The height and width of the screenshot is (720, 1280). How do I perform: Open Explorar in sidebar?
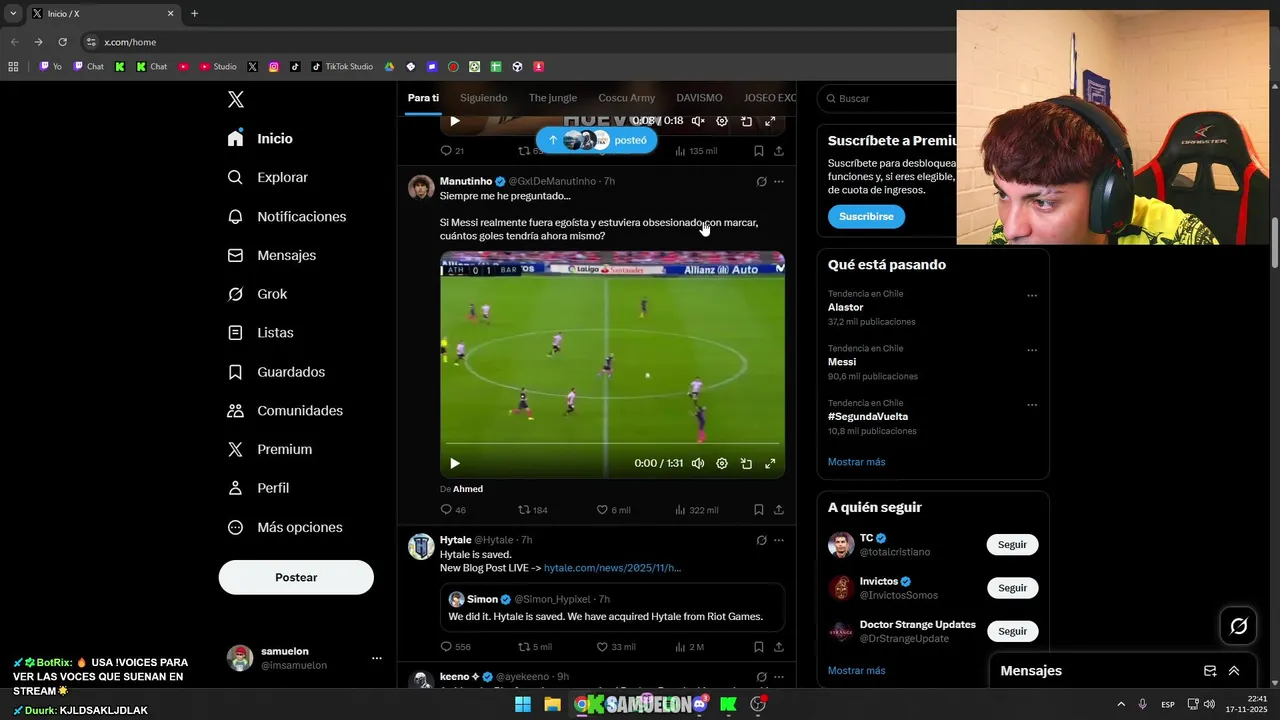click(x=267, y=177)
